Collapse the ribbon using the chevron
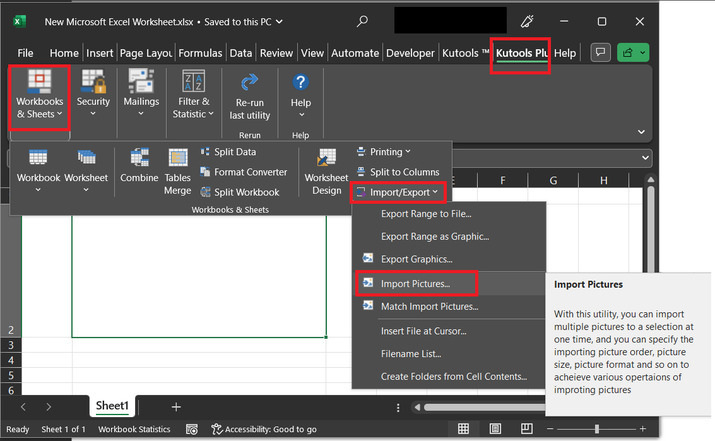This screenshot has width=715, height=441. pyautogui.click(x=641, y=132)
